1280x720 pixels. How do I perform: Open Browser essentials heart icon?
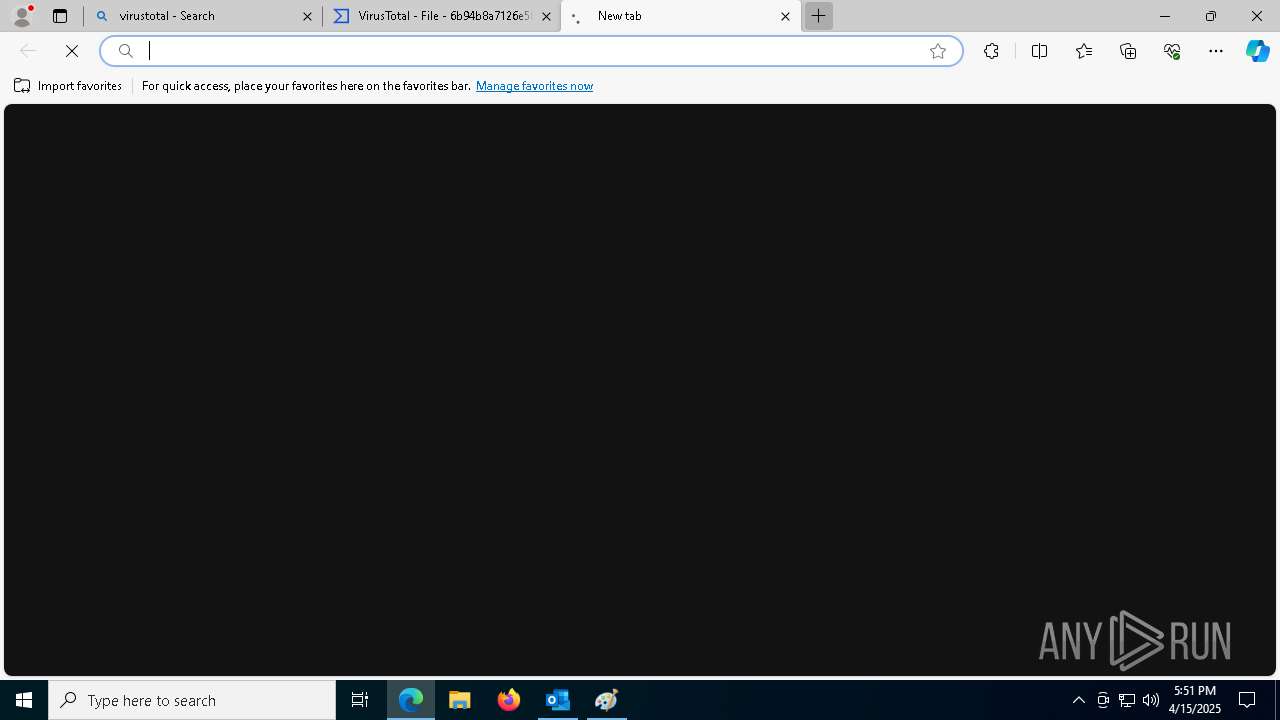tap(1172, 51)
